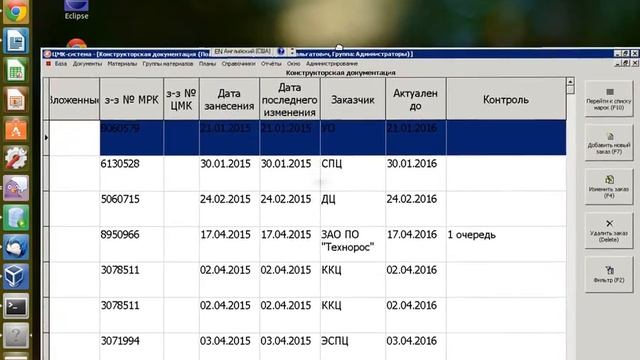The image size is (640, 360).
Task: Open Pidgin messenger from the dock
Action: [16, 188]
